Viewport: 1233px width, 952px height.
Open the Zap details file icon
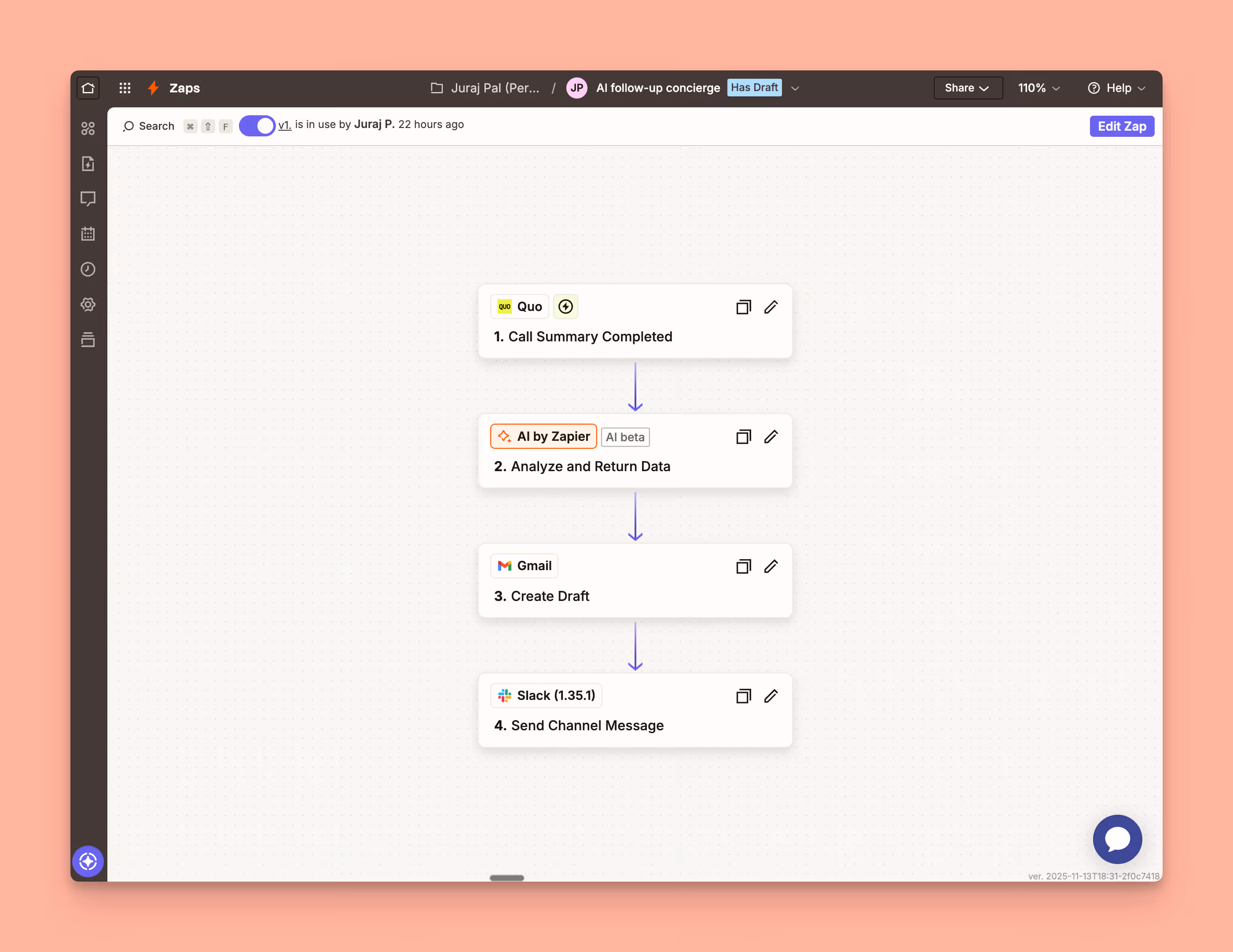click(88, 164)
